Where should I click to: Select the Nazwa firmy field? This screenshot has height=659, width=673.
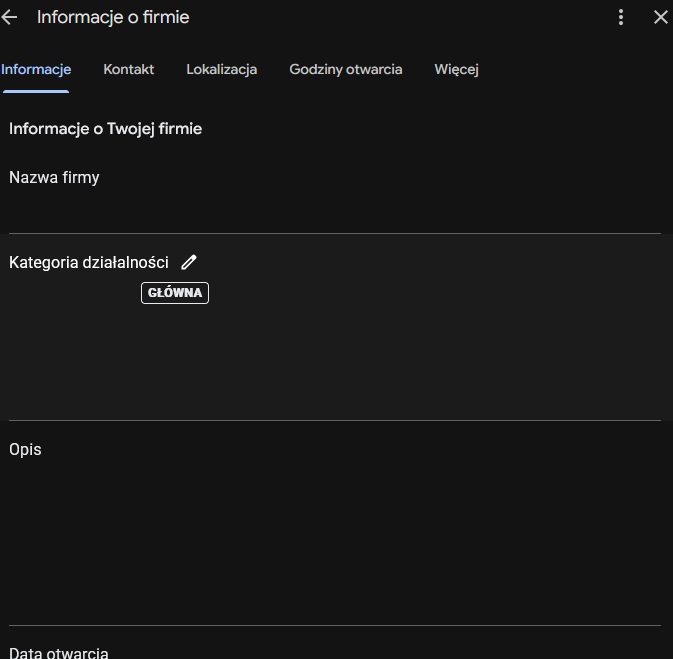coord(335,197)
